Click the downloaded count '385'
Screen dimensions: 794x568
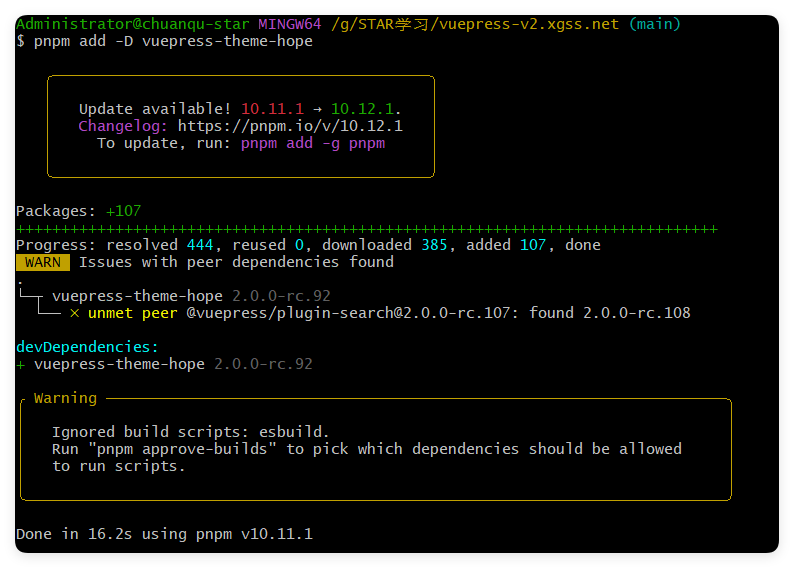[434, 245]
